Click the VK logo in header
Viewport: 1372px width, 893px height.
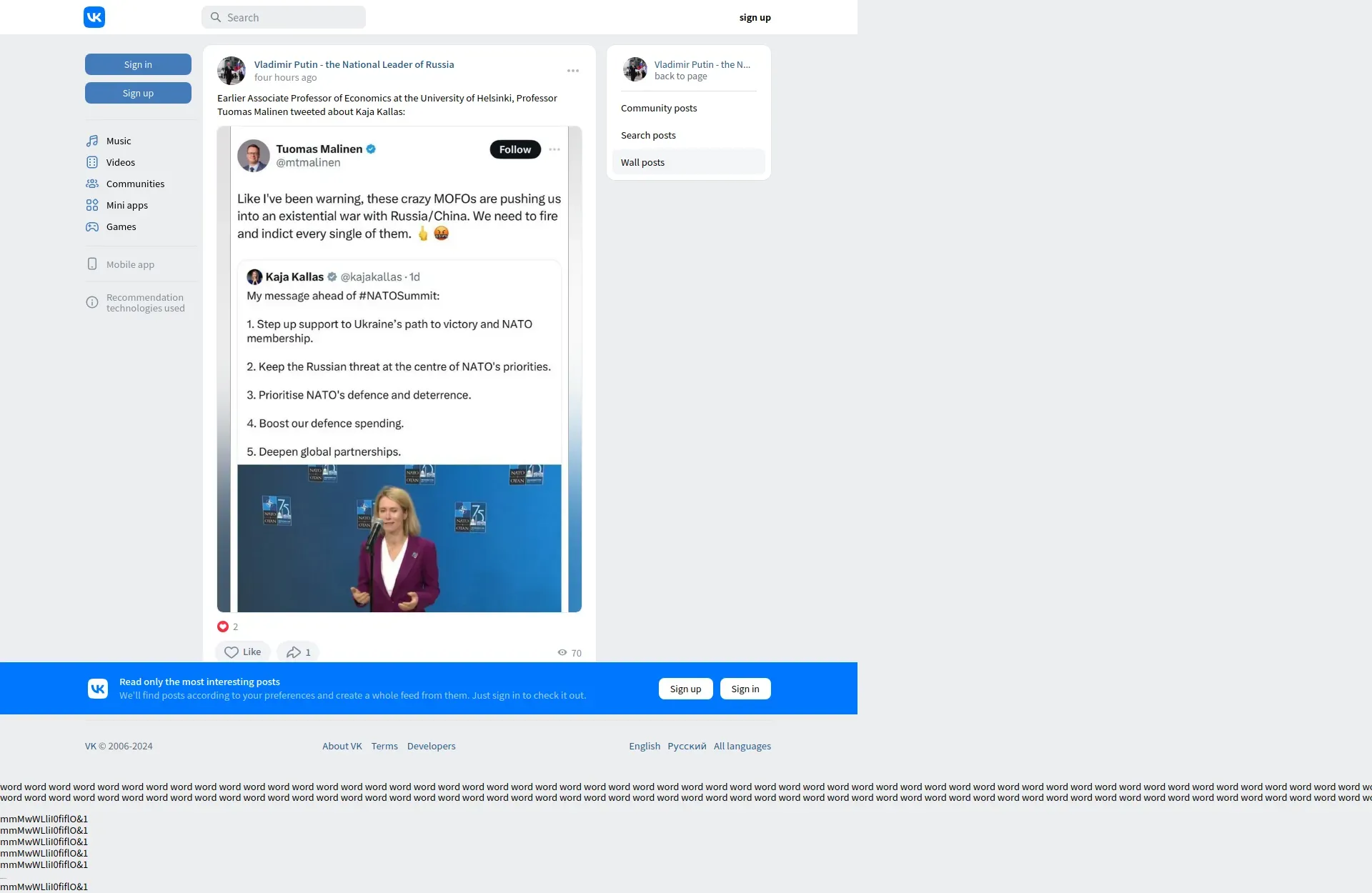pyautogui.click(x=94, y=17)
